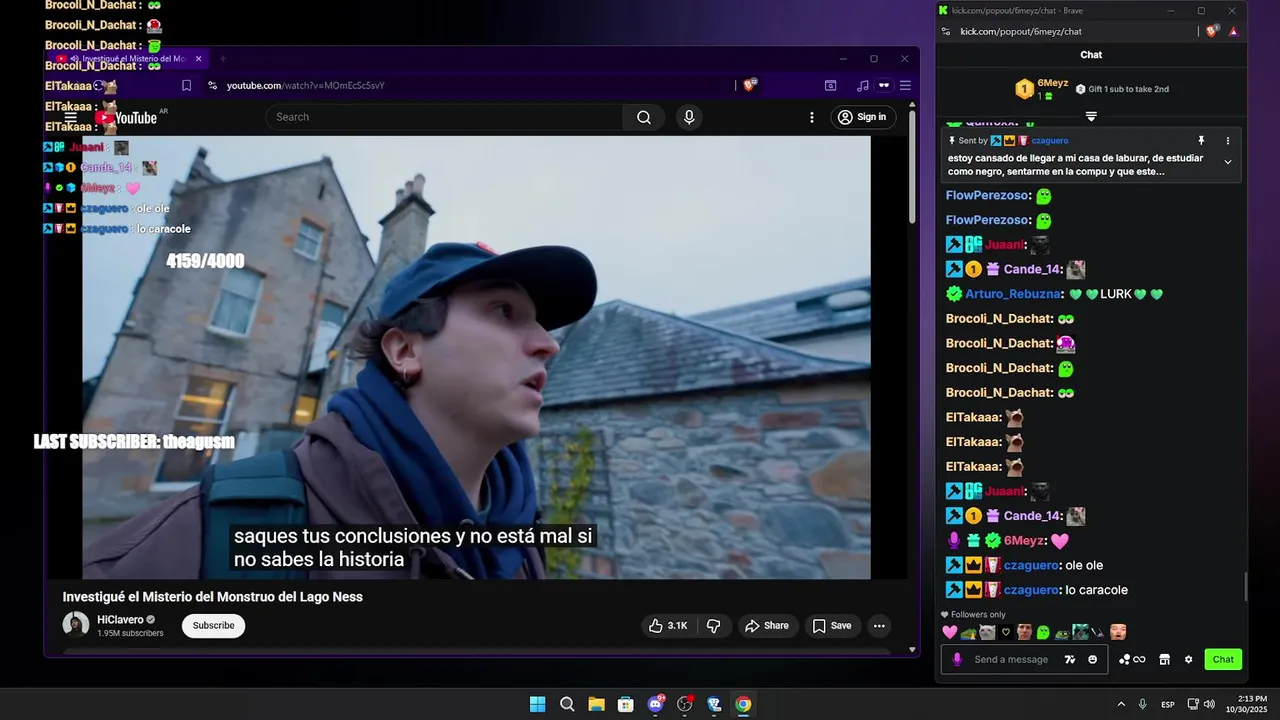Open Discord from the taskbar

(x=655, y=704)
